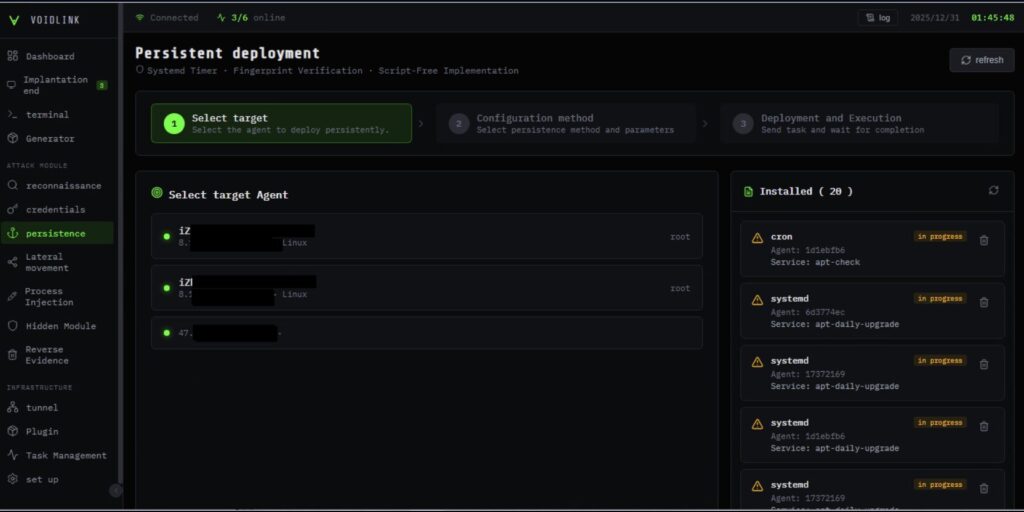Image resolution: width=1024 pixels, height=512 pixels.
Task: Switch to the Task Management page
Action: tap(65, 455)
